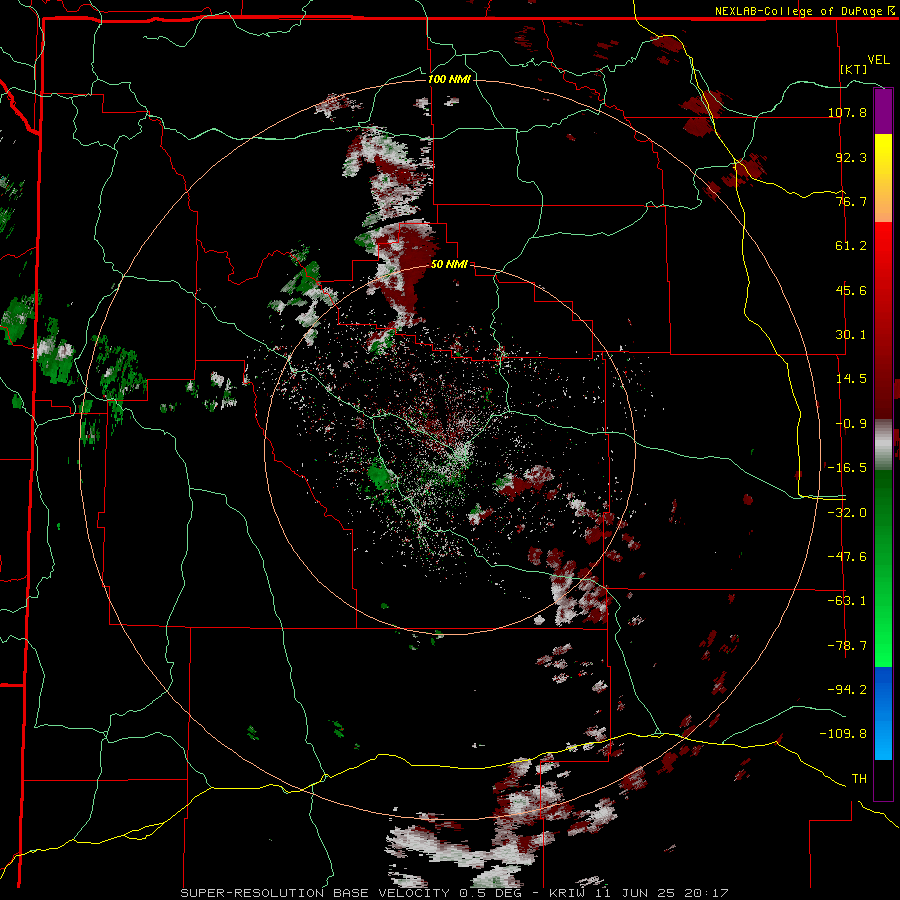
Task: Click the 107.8 value on the velocity scale
Action: (847, 112)
